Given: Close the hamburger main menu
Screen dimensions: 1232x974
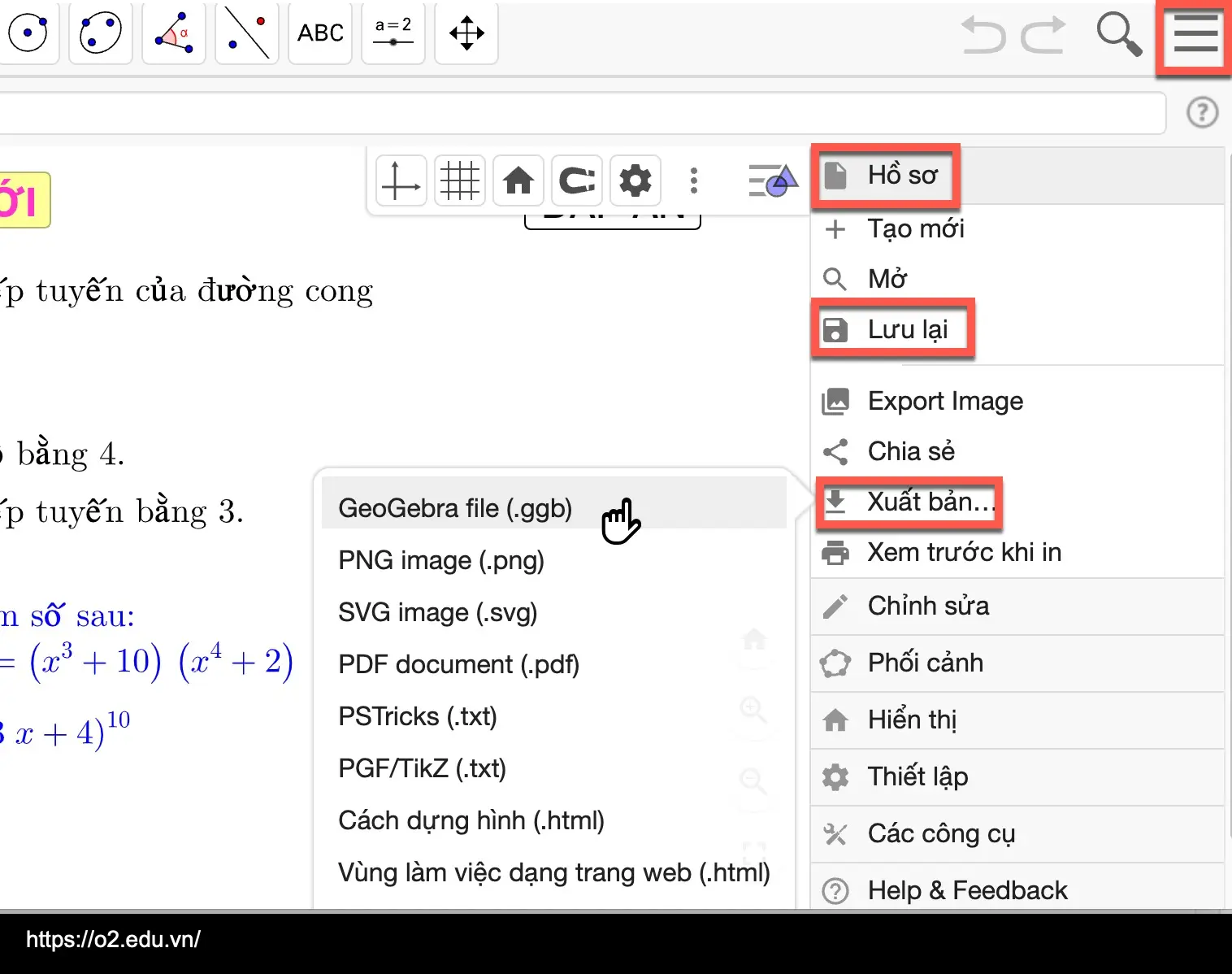Looking at the screenshot, I should (x=1195, y=35).
